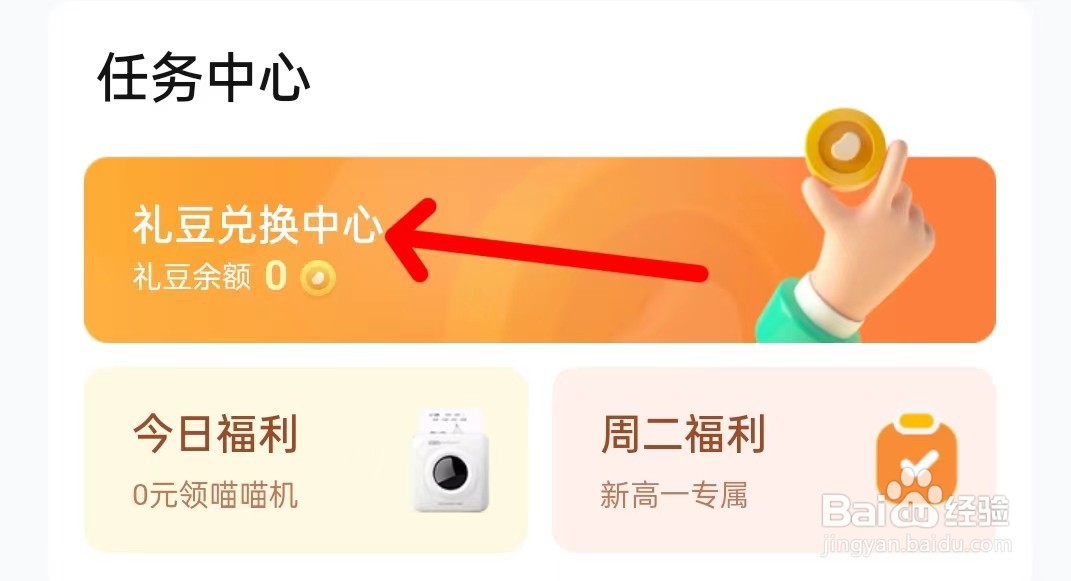Tap the 经验 watermark text
Viewport: 1071px width, 581px height.
click(977, 511)
